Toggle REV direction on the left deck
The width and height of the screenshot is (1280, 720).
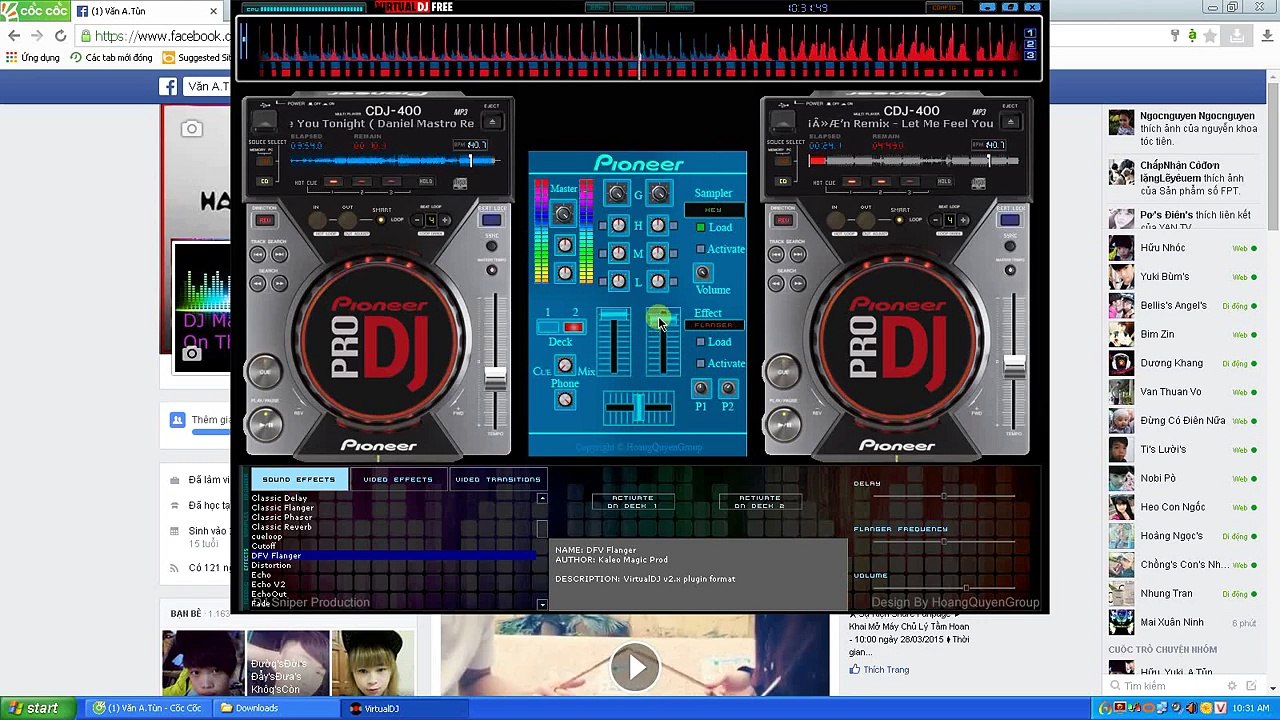pos(265,220)
